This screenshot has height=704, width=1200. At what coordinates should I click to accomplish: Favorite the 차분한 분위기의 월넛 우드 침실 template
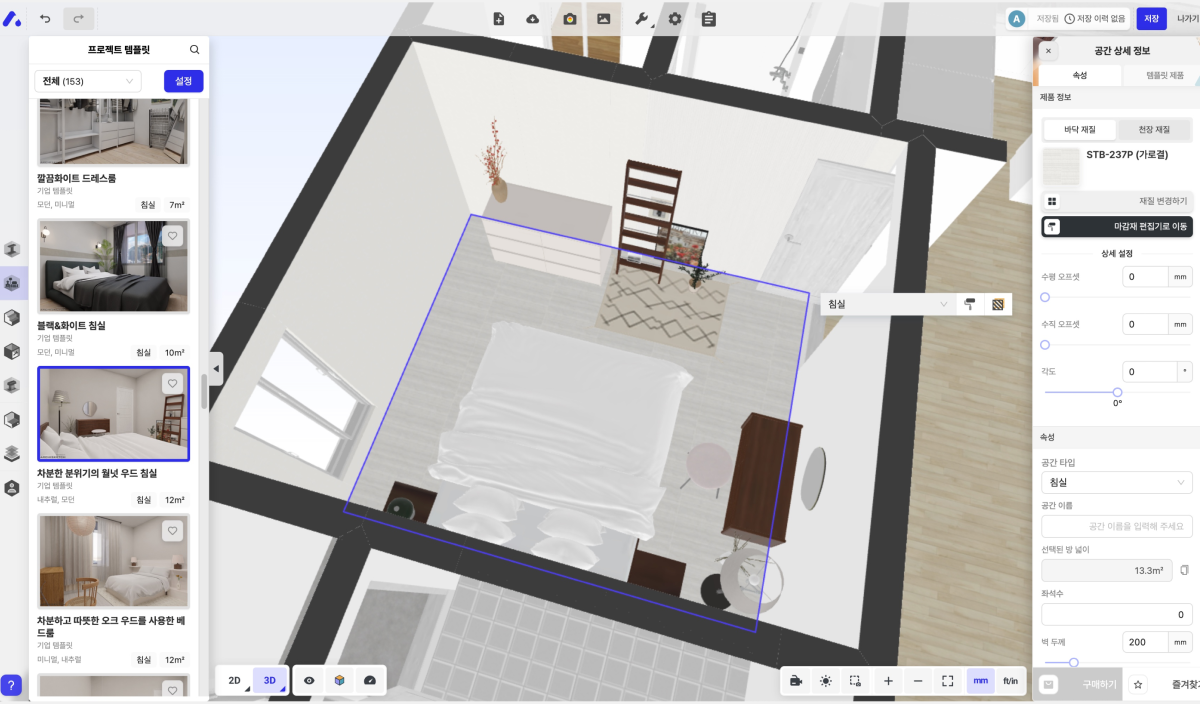[172, 383]
